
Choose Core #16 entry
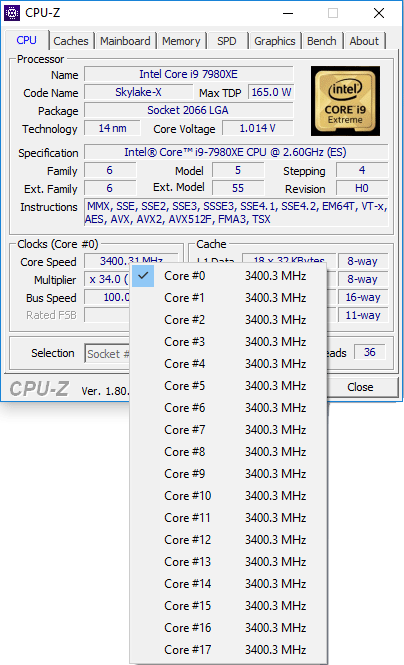(x=228, y=629)
